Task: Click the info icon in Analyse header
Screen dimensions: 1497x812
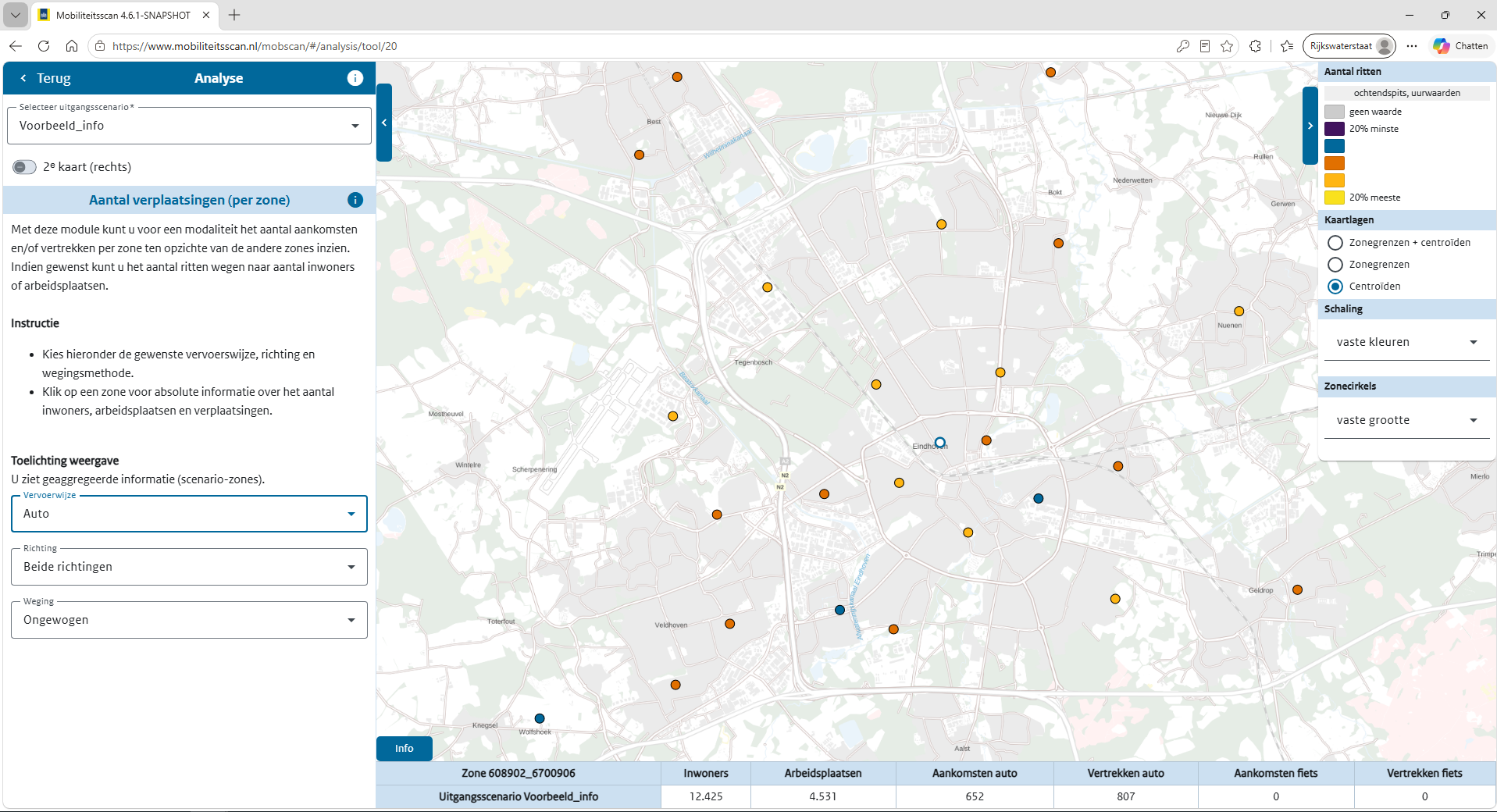Action: [355, 78]
